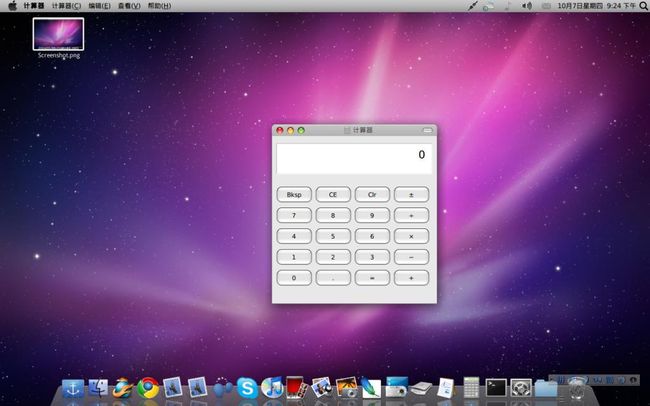Click digit 2 on the calculator

tap(333, 257)
